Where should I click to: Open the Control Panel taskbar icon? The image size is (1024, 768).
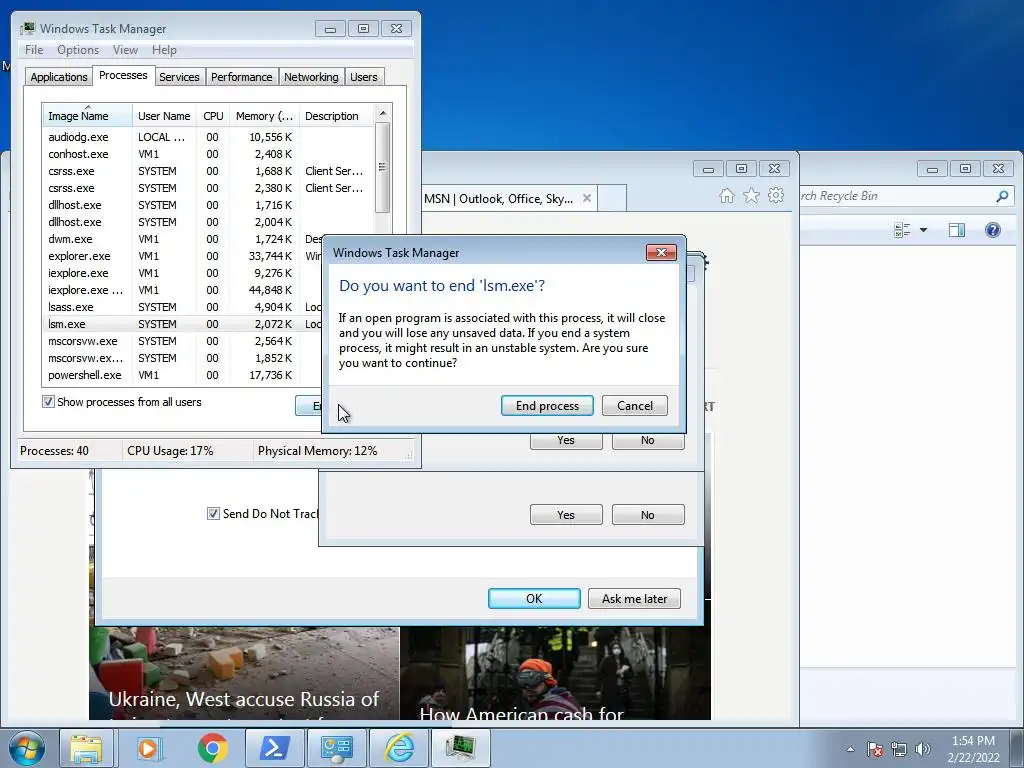click(336, 748)
